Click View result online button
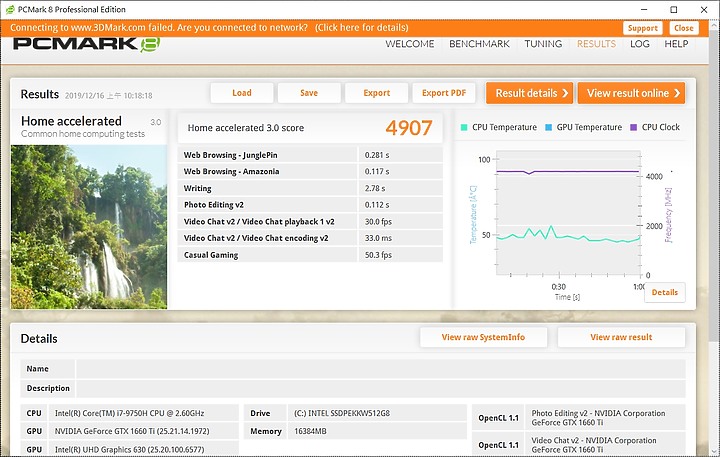The image size is (720, 457). (631, 93)
